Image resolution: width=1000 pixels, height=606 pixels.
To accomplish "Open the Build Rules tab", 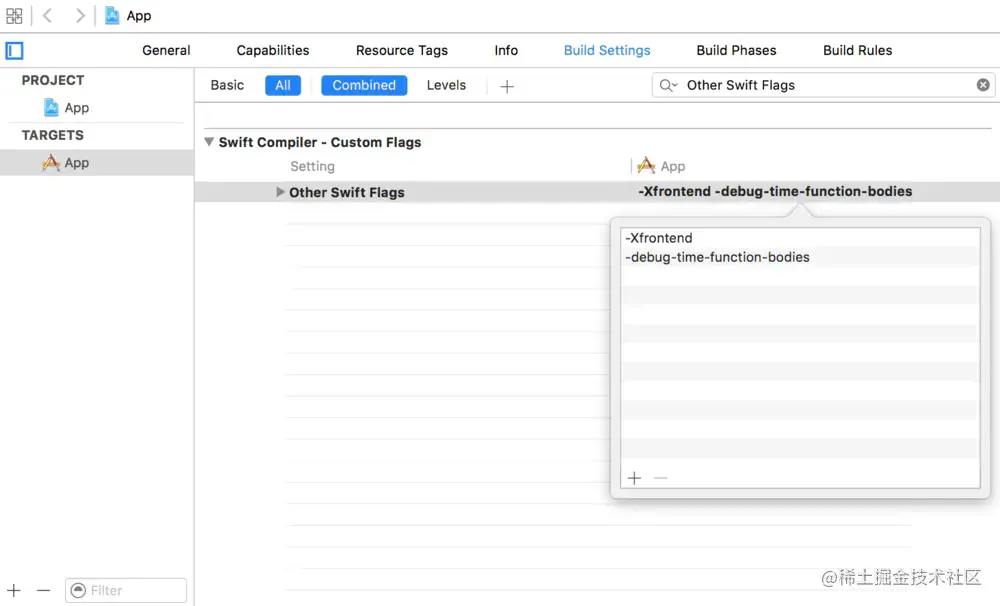I will click(857, 50).
